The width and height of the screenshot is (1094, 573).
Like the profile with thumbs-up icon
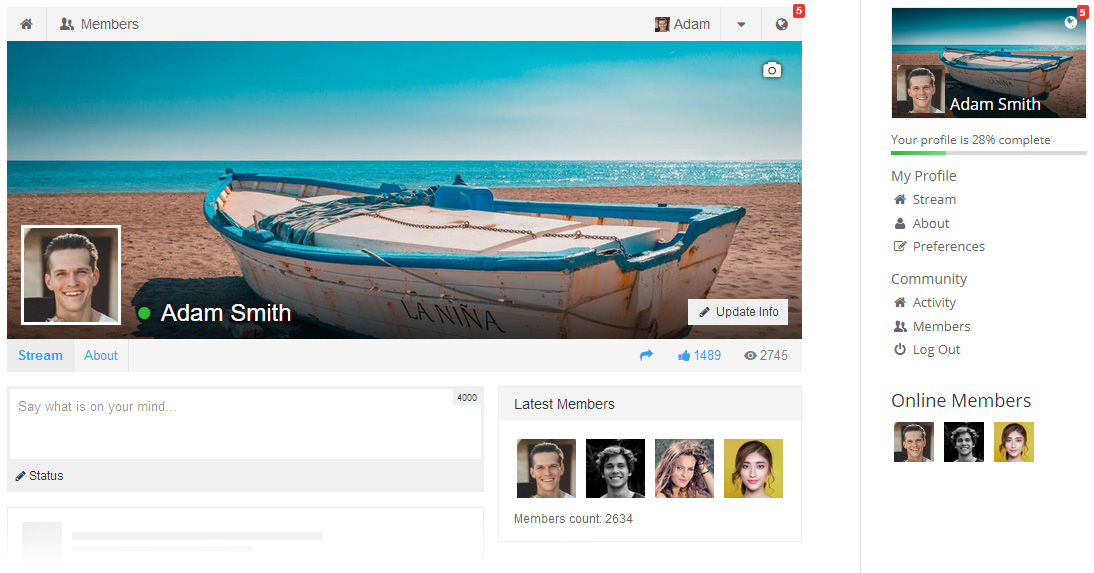click(684, 356)
